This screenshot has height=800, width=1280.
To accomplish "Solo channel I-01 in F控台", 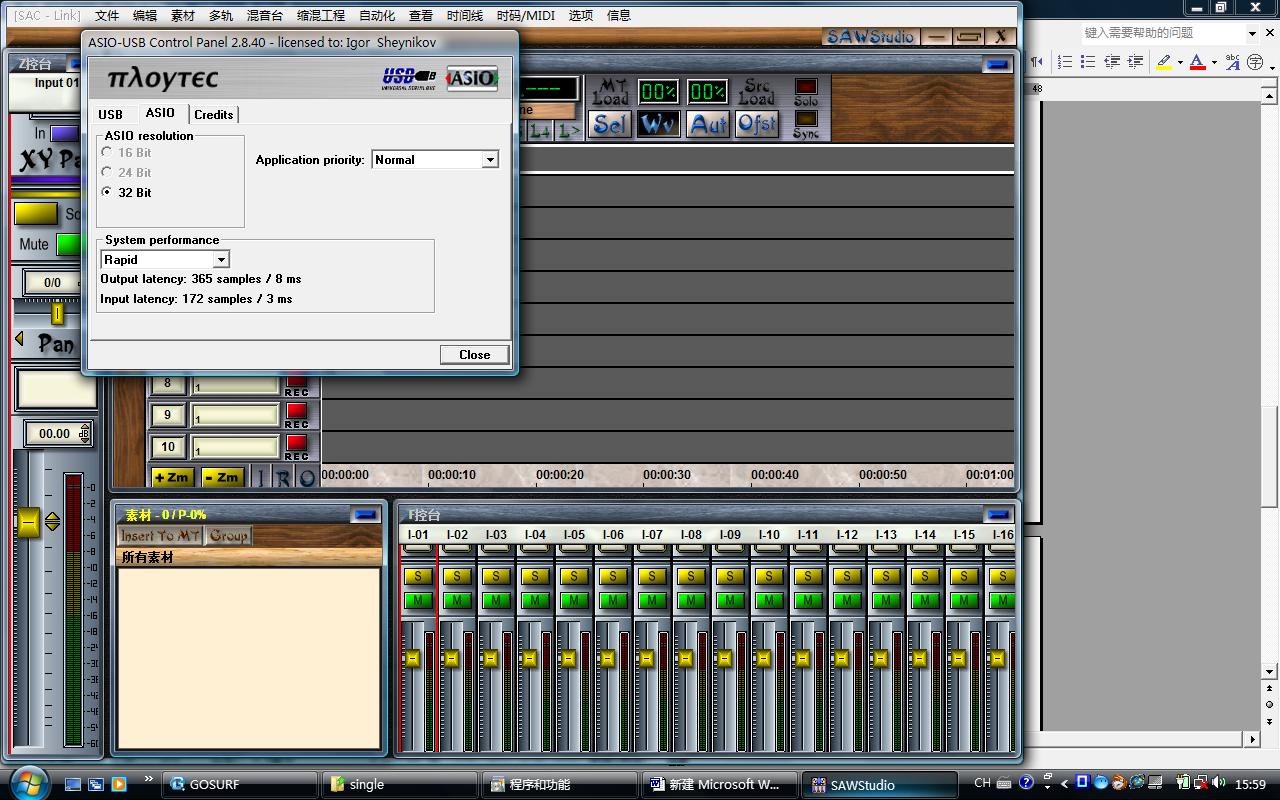I will coord(418,576).
